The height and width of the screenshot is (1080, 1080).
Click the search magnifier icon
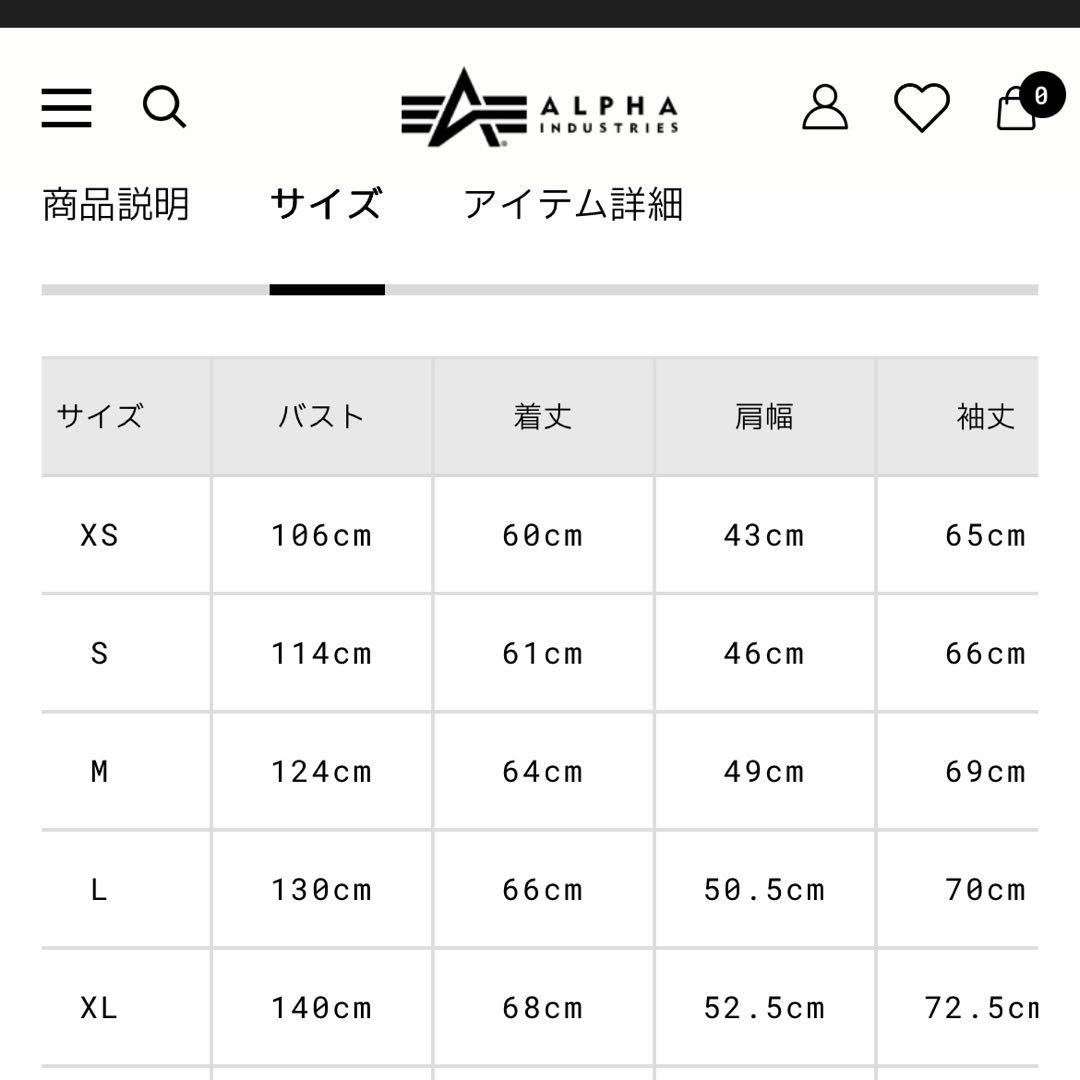[x=165, y=108]
